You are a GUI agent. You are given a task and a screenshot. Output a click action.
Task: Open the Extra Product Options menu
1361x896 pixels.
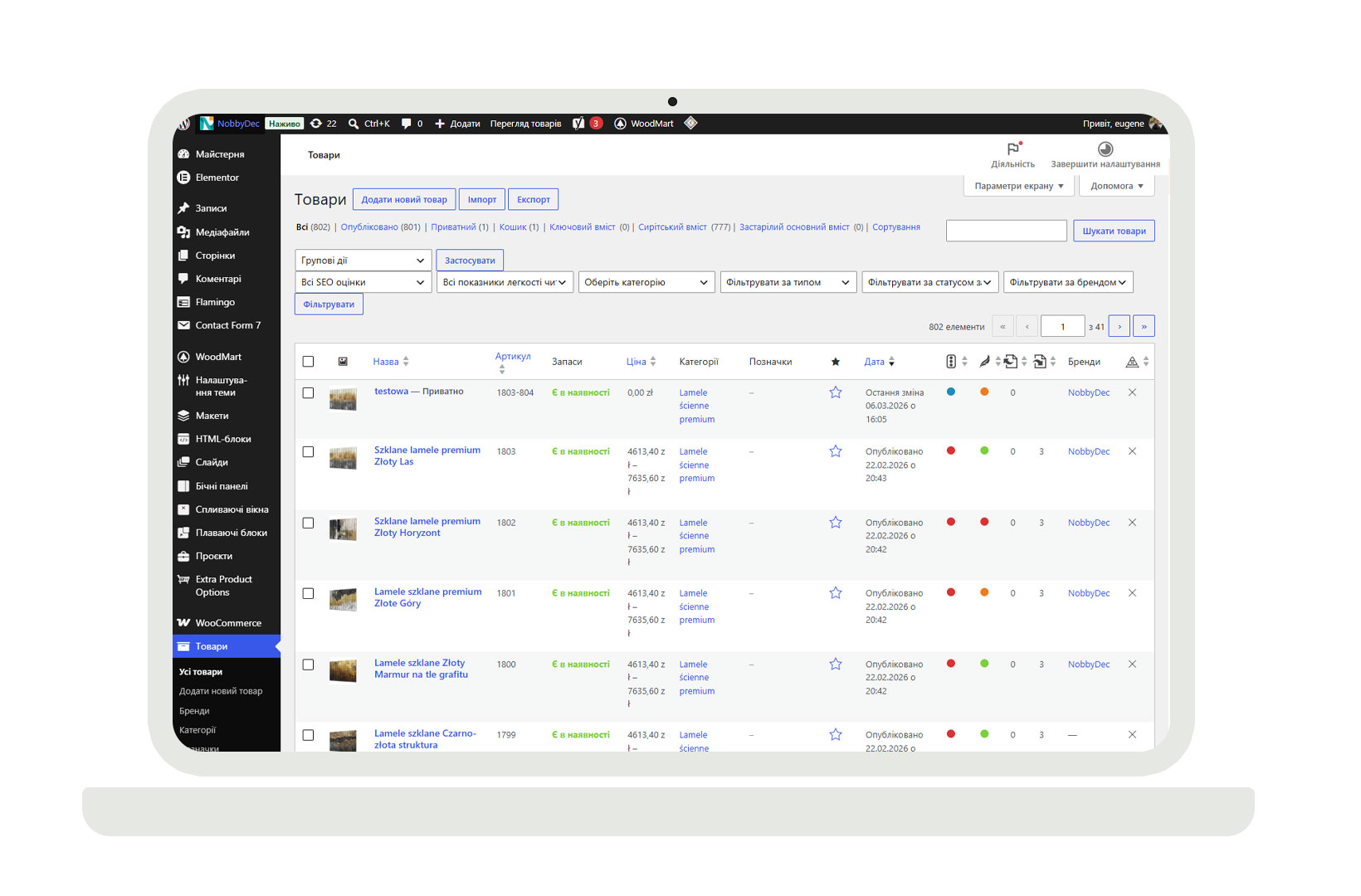point(227,586)
